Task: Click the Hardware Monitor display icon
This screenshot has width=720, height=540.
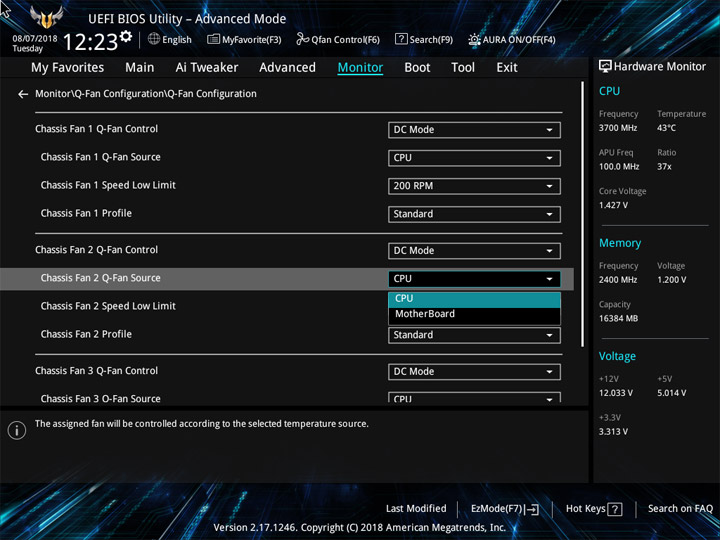Action: 605,66
